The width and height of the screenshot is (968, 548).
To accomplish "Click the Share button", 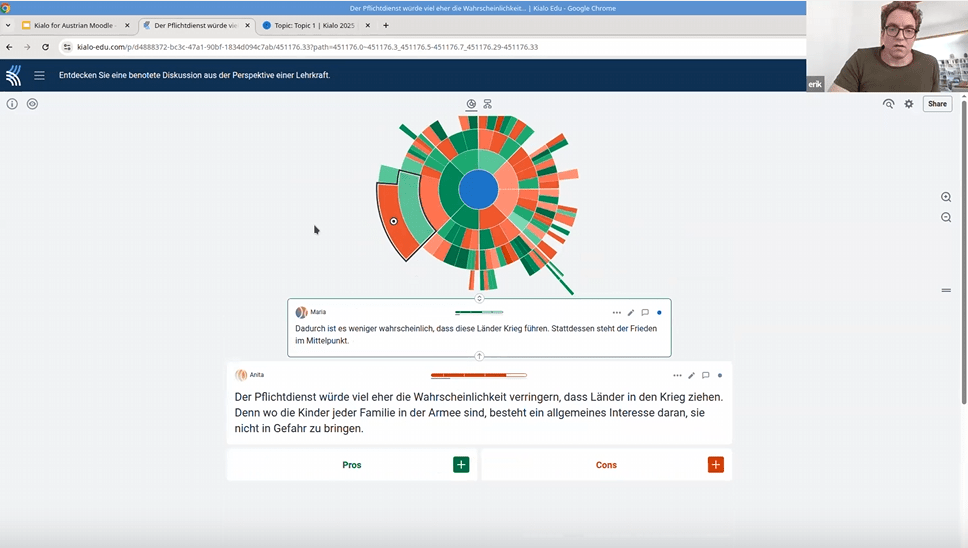I will pos(937,104).
